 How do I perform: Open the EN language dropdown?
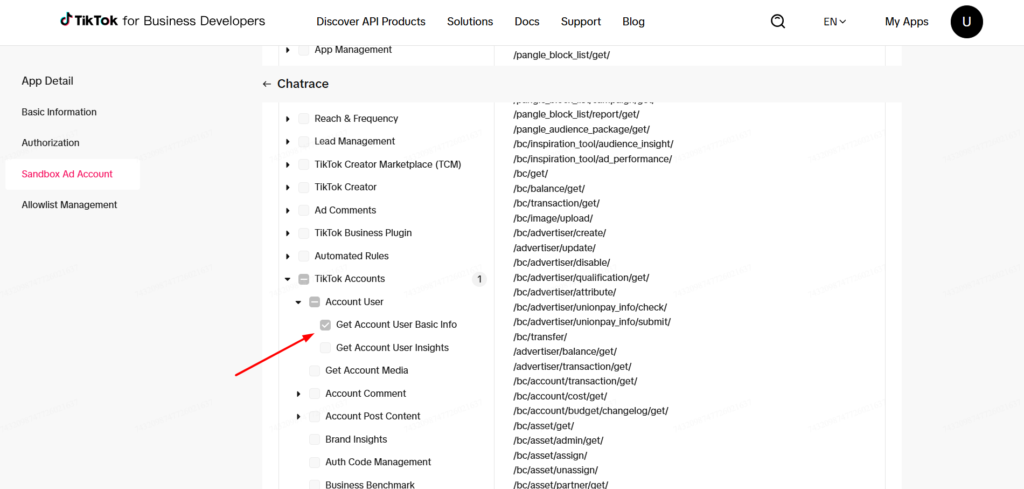[x=834, y=21]
